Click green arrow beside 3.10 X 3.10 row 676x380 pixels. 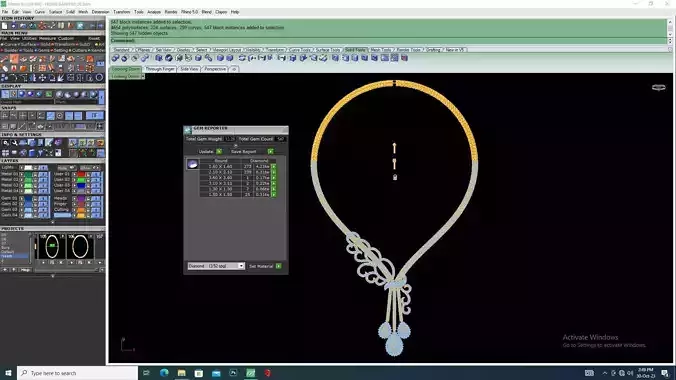coord(273,183)
